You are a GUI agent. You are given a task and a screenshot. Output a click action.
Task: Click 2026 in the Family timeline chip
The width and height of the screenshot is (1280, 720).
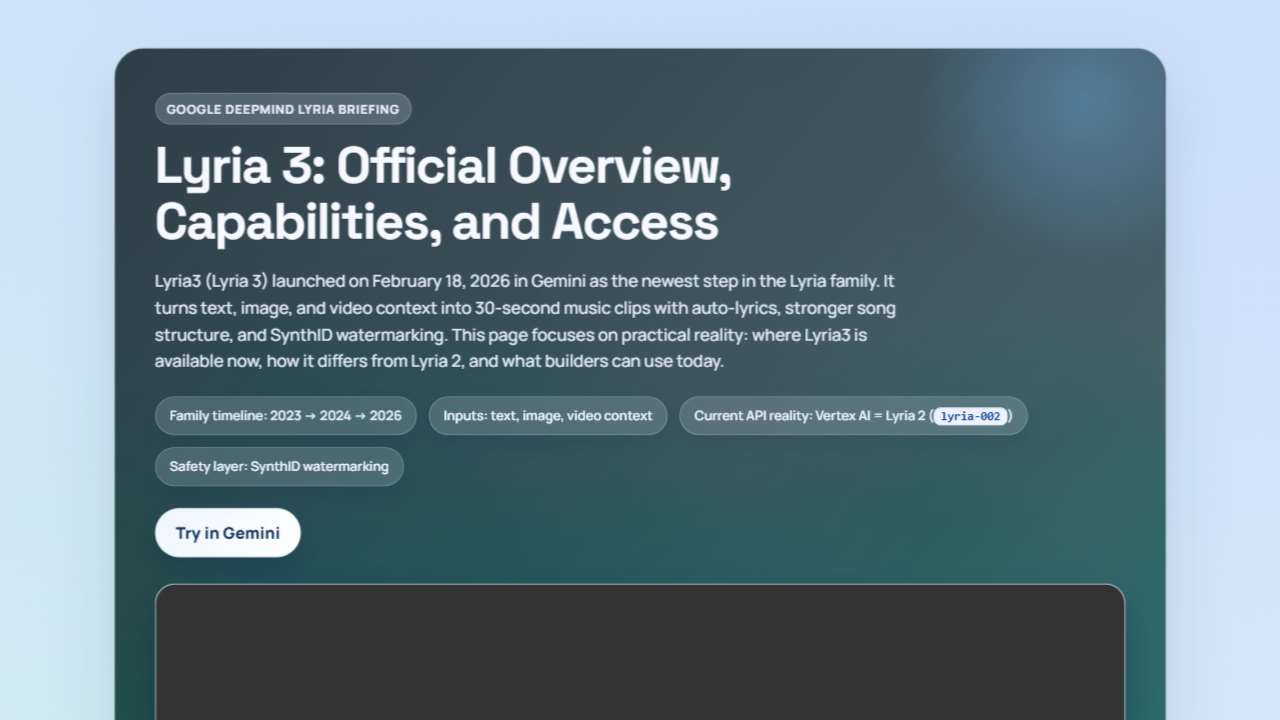point(385,416)
